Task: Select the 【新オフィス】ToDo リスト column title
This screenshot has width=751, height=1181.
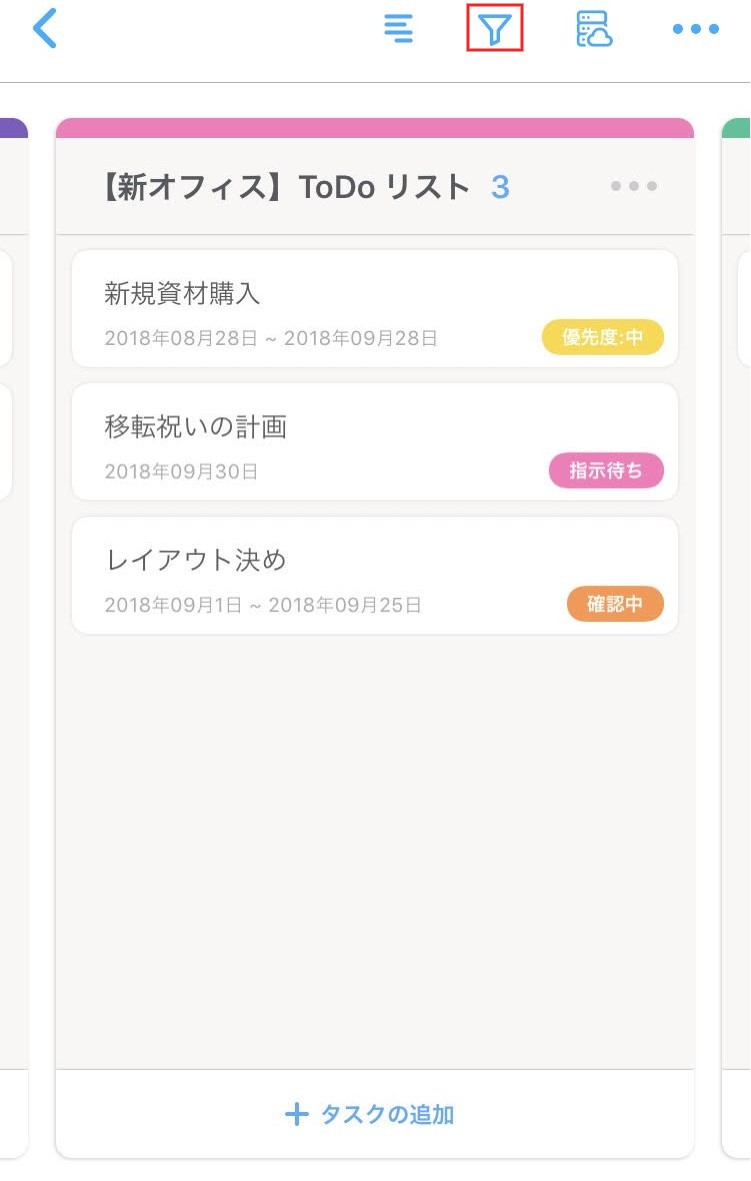Action: pyautogui.click(x=285, y=187)
